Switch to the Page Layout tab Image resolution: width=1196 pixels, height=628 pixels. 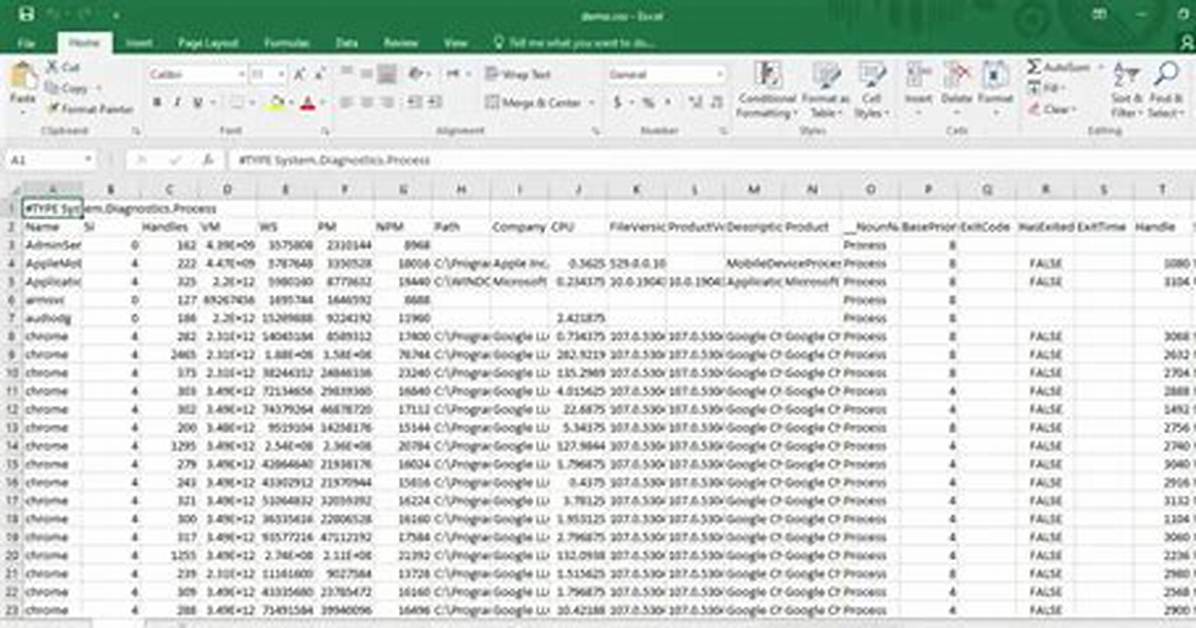click(x=208, y=43)
